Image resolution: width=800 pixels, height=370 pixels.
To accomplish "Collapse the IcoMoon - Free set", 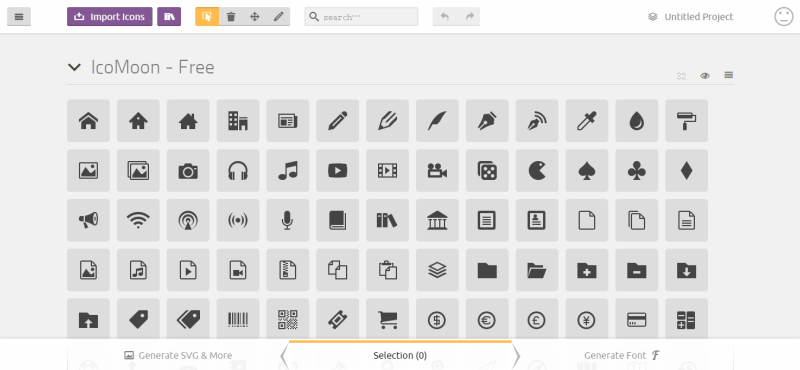I will coord(74,67).
